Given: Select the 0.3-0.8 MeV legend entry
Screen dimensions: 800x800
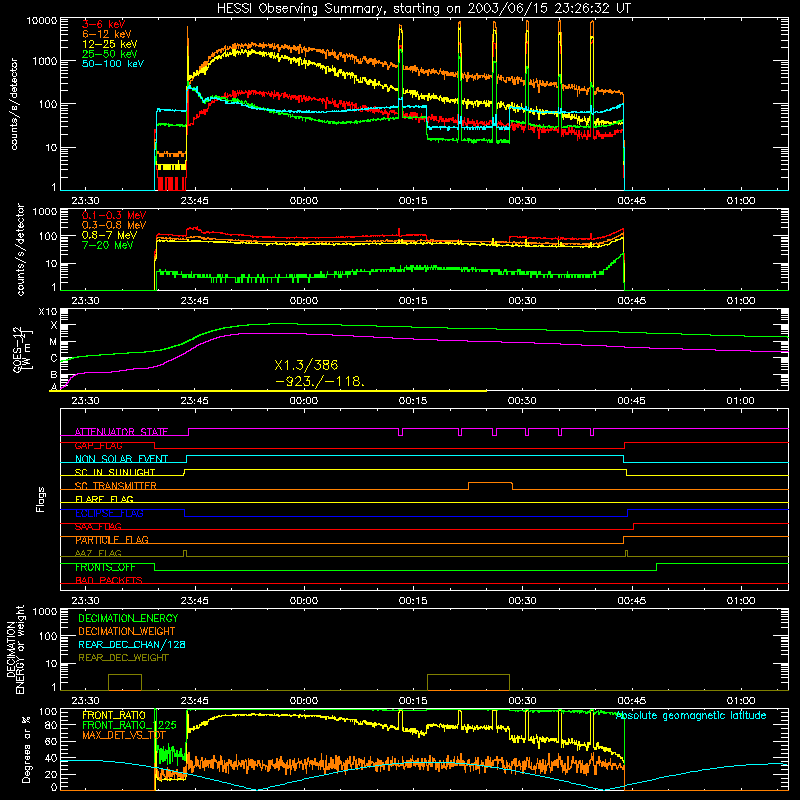Looking at the screenshot, I should 114,225.
